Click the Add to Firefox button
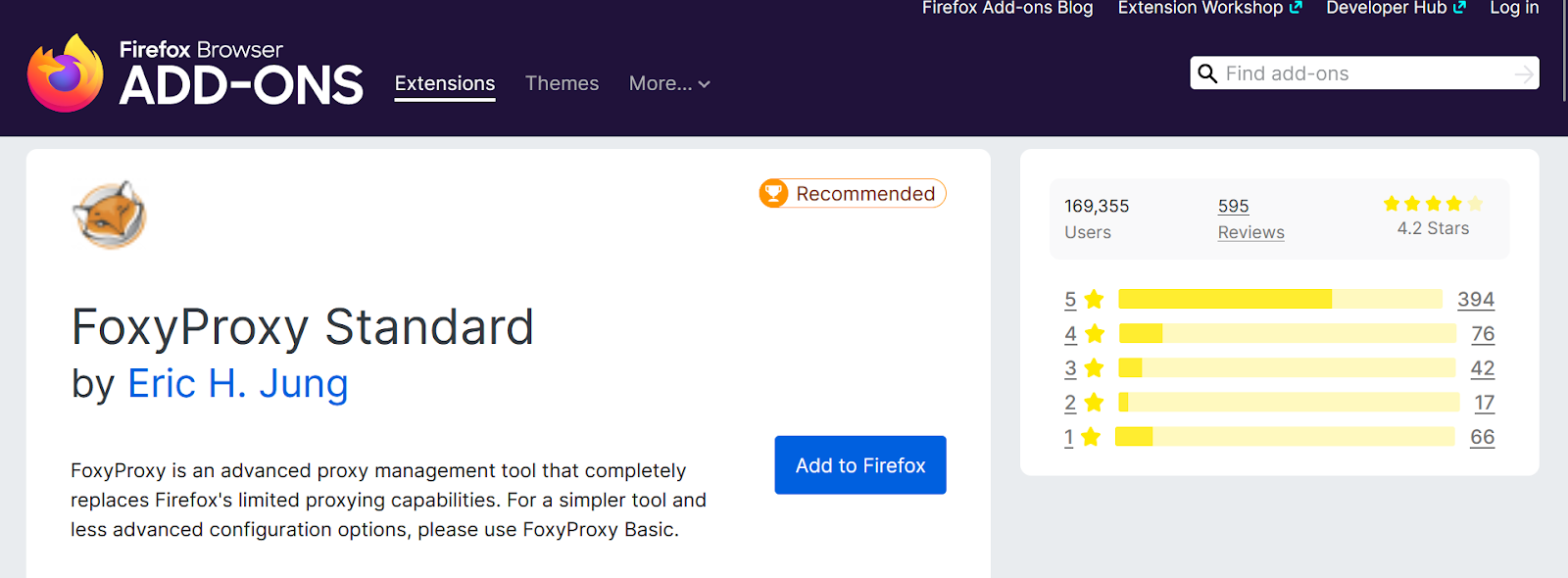Screen dimensions: 1568x578 (x=860, y=465)
